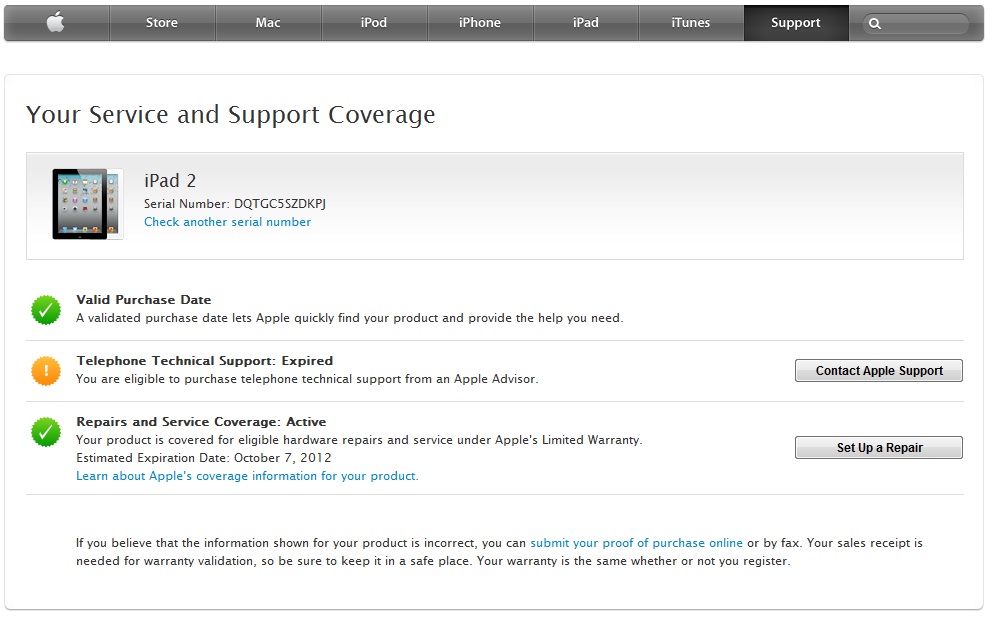Click the search magnifier icon
989x623 pixels.
click(x=874, y=24)
